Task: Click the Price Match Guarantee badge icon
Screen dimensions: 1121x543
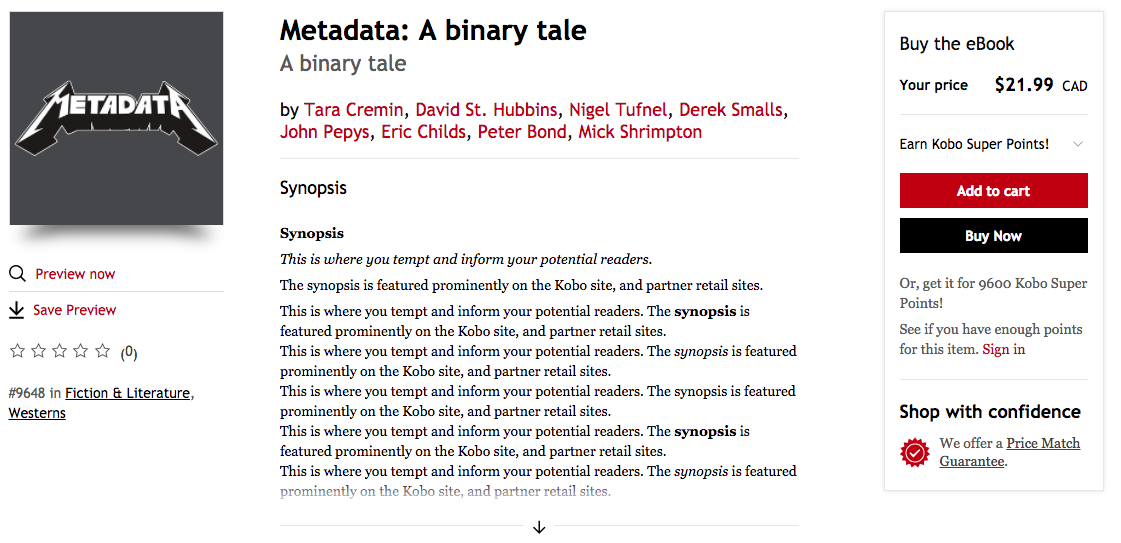Action: click(x=915, y=453)
